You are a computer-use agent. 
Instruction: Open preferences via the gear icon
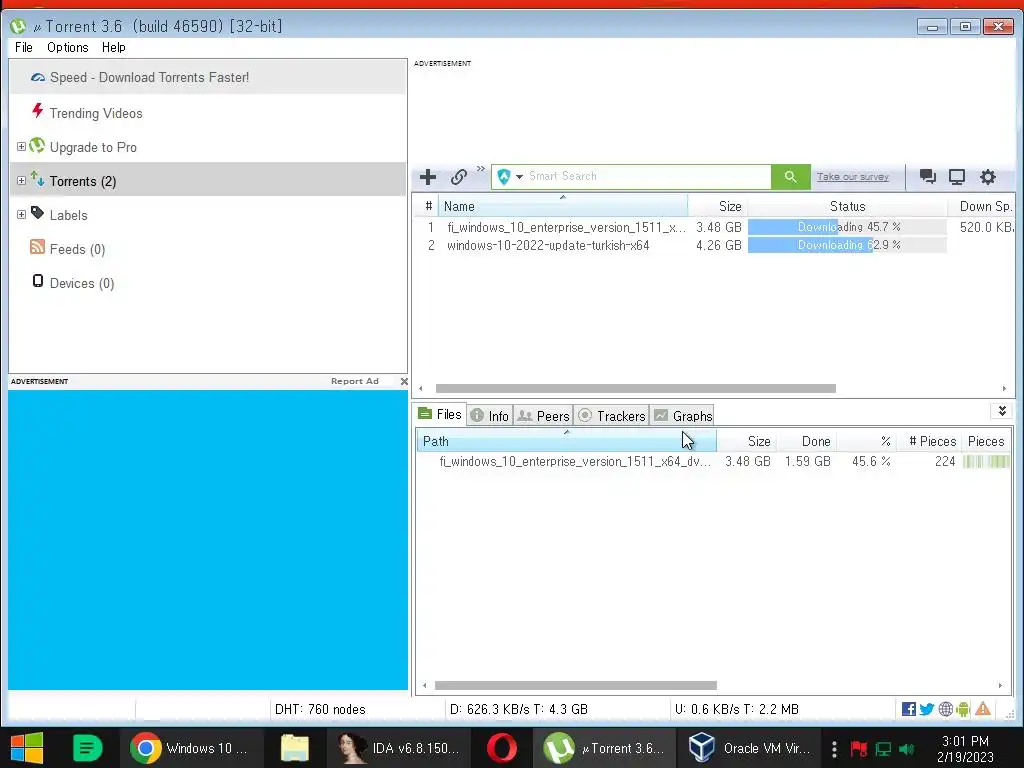tap(987, 176)
